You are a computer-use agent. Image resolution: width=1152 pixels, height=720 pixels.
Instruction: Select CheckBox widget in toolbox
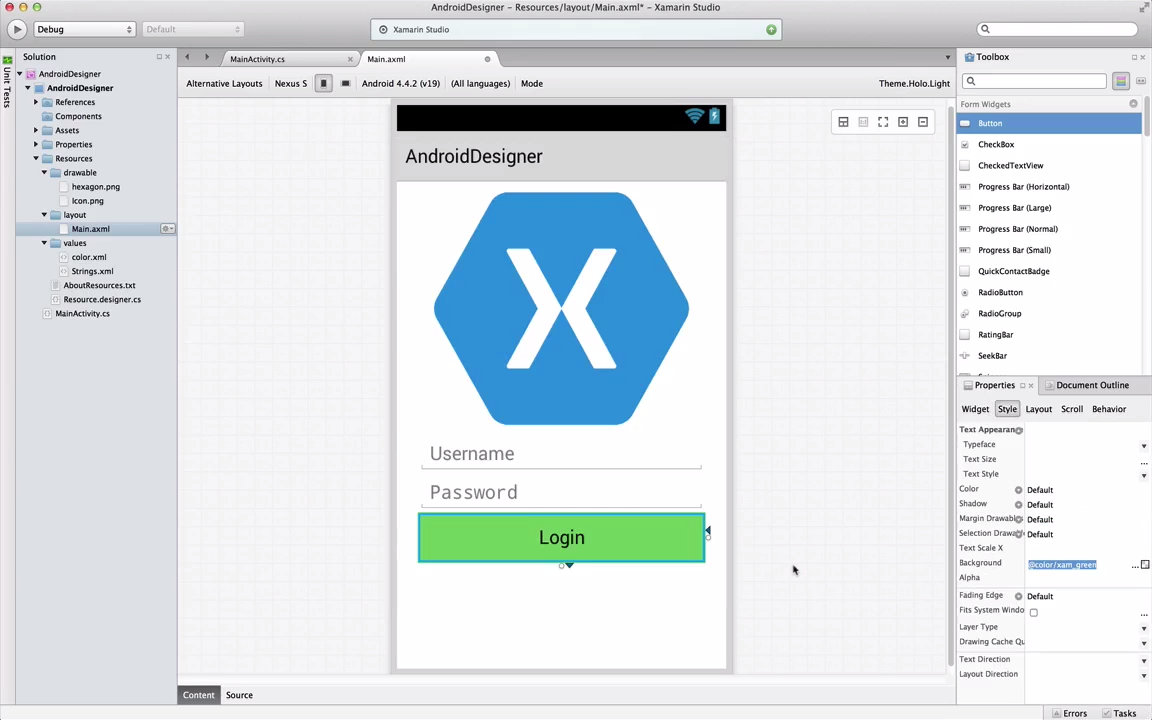click(1051, 145)
